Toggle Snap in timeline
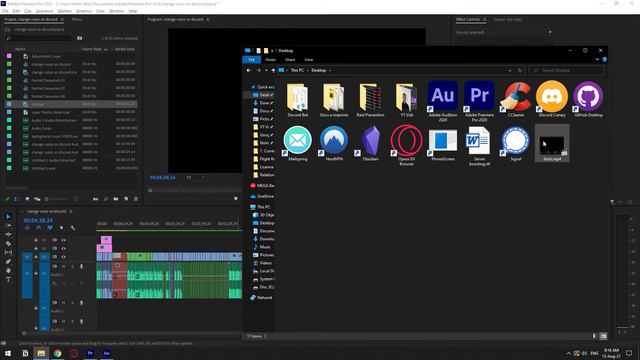This screenshot has height=360, width=640. [x=38, y=228]
